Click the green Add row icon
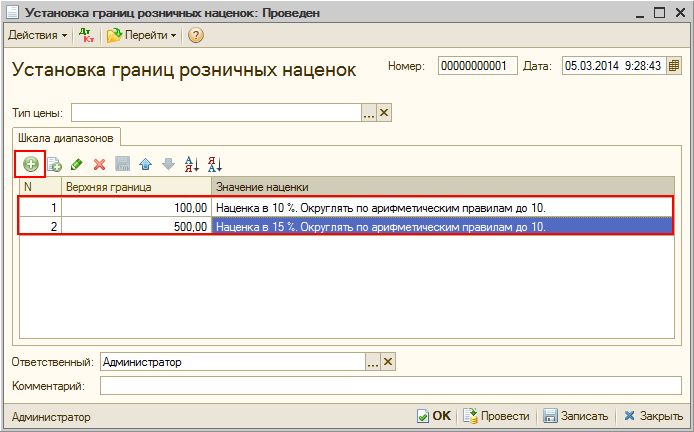This screenshot has height=432, width=694. pyautogui.click(x=31, y=164)
